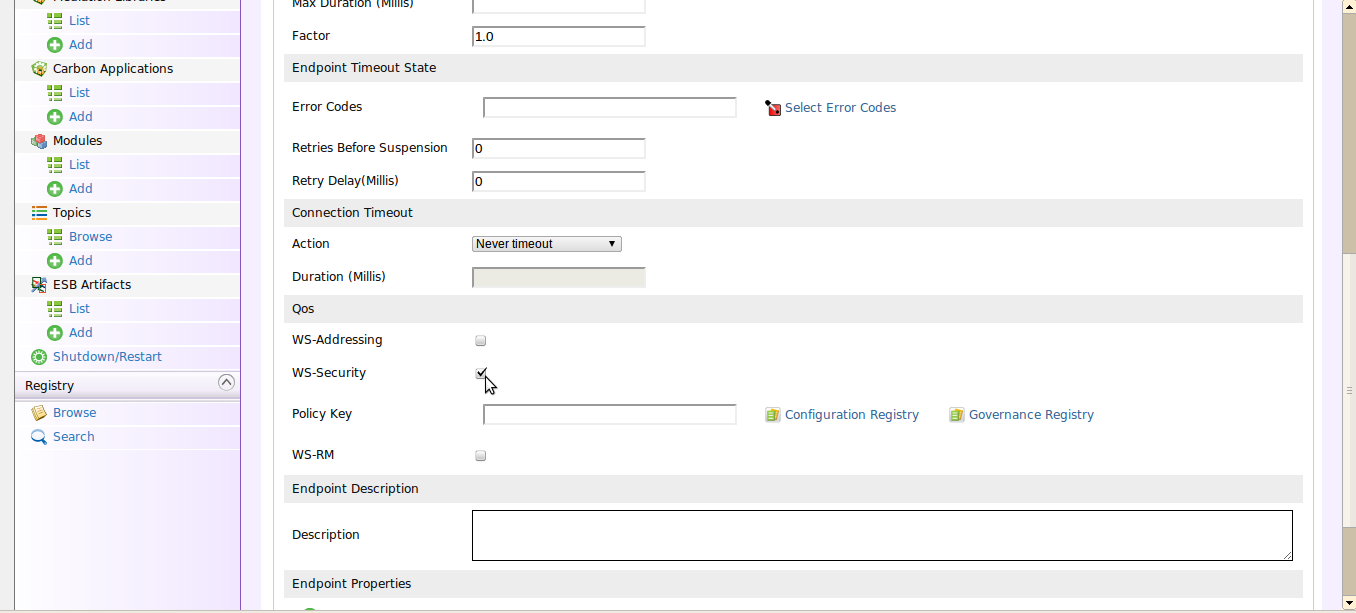This screenshot has height=613, width=1356.
Task: Select the Search magnifier under Registry
Action: [38, 436]
